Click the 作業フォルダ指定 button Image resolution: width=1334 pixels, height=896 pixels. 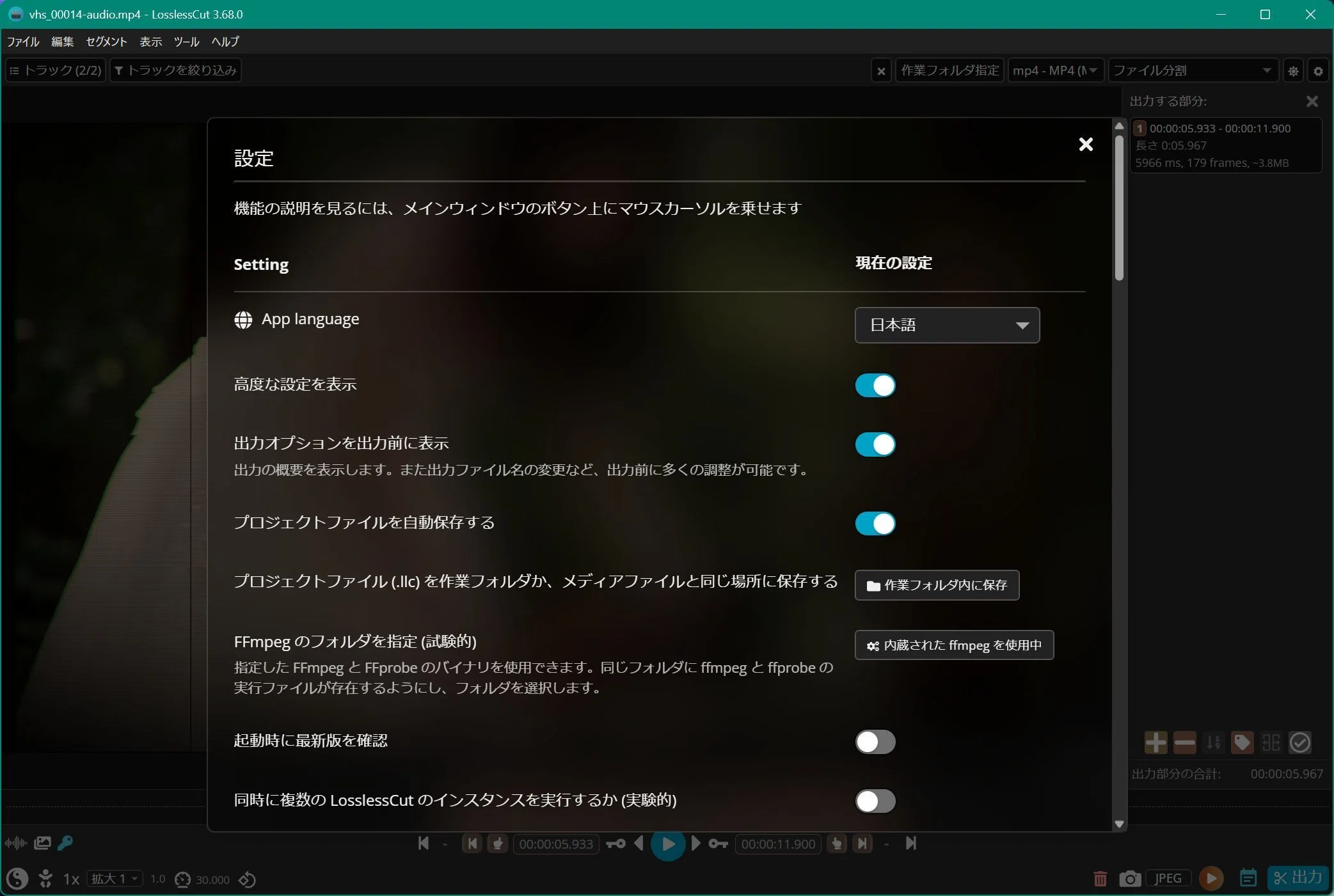(949, 70)
